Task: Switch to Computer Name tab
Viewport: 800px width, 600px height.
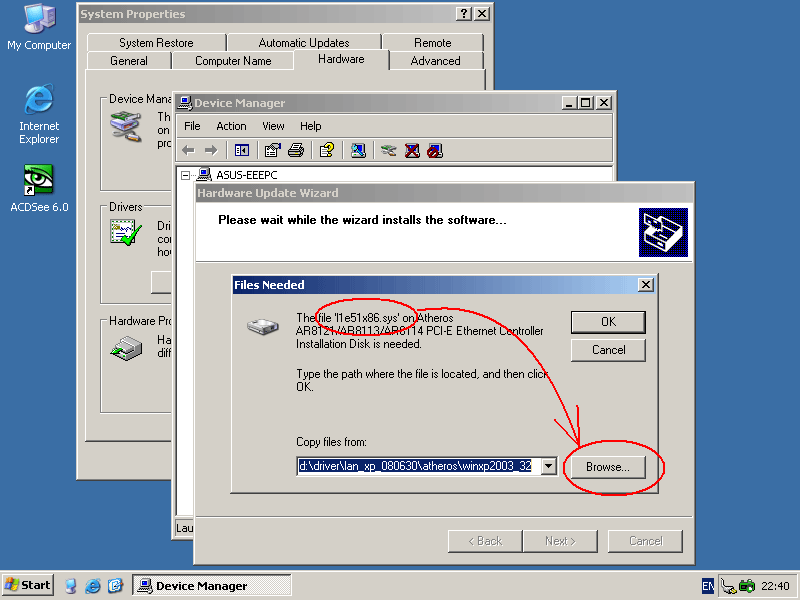Action: [233, 61]
